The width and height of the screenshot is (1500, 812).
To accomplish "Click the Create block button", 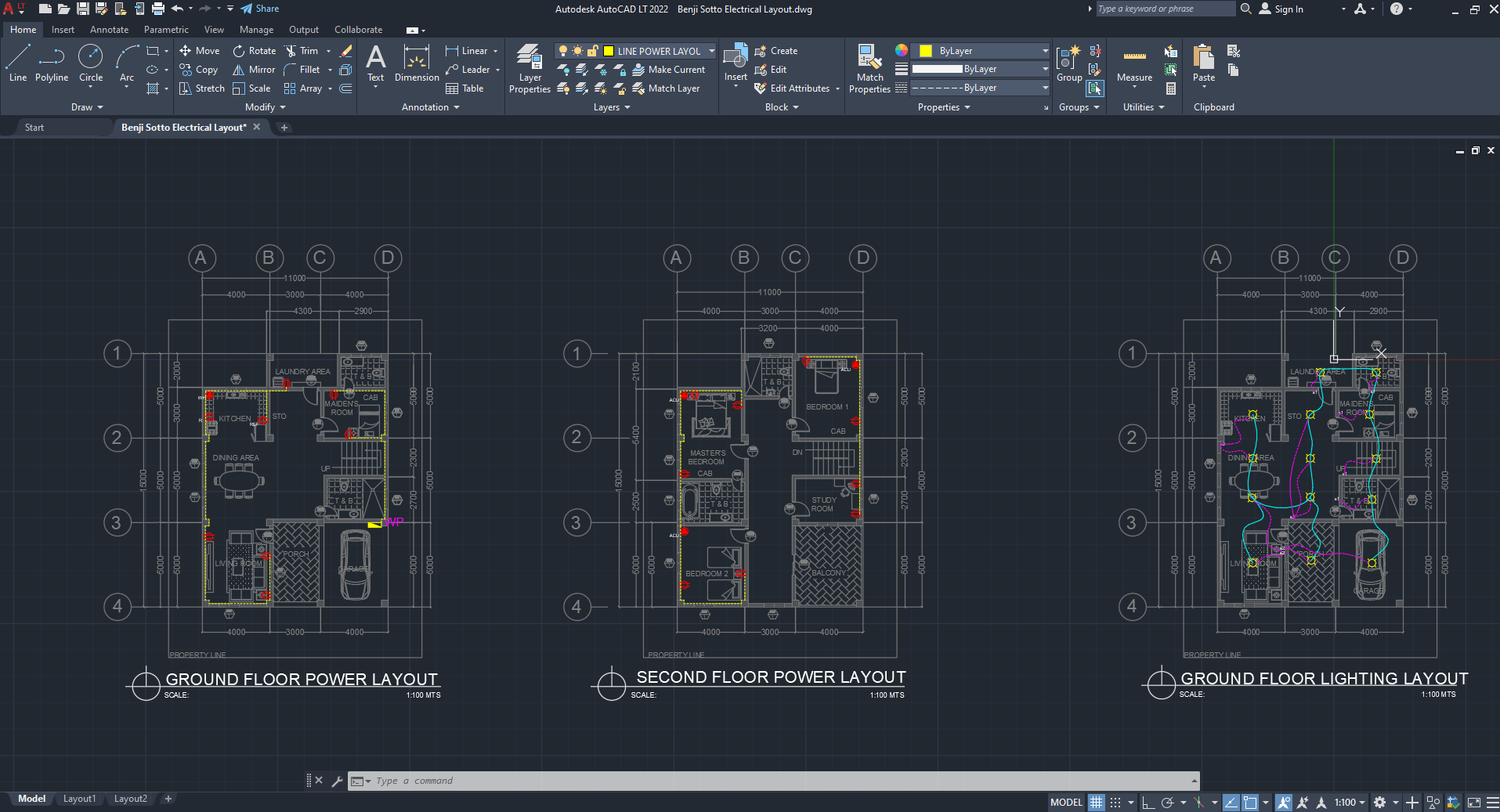I will click(x=775, y=51).
